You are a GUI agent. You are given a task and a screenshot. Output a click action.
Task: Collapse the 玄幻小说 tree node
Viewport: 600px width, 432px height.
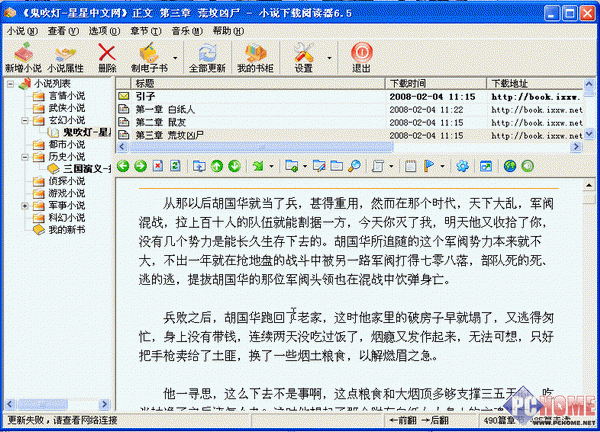[25, 121]
